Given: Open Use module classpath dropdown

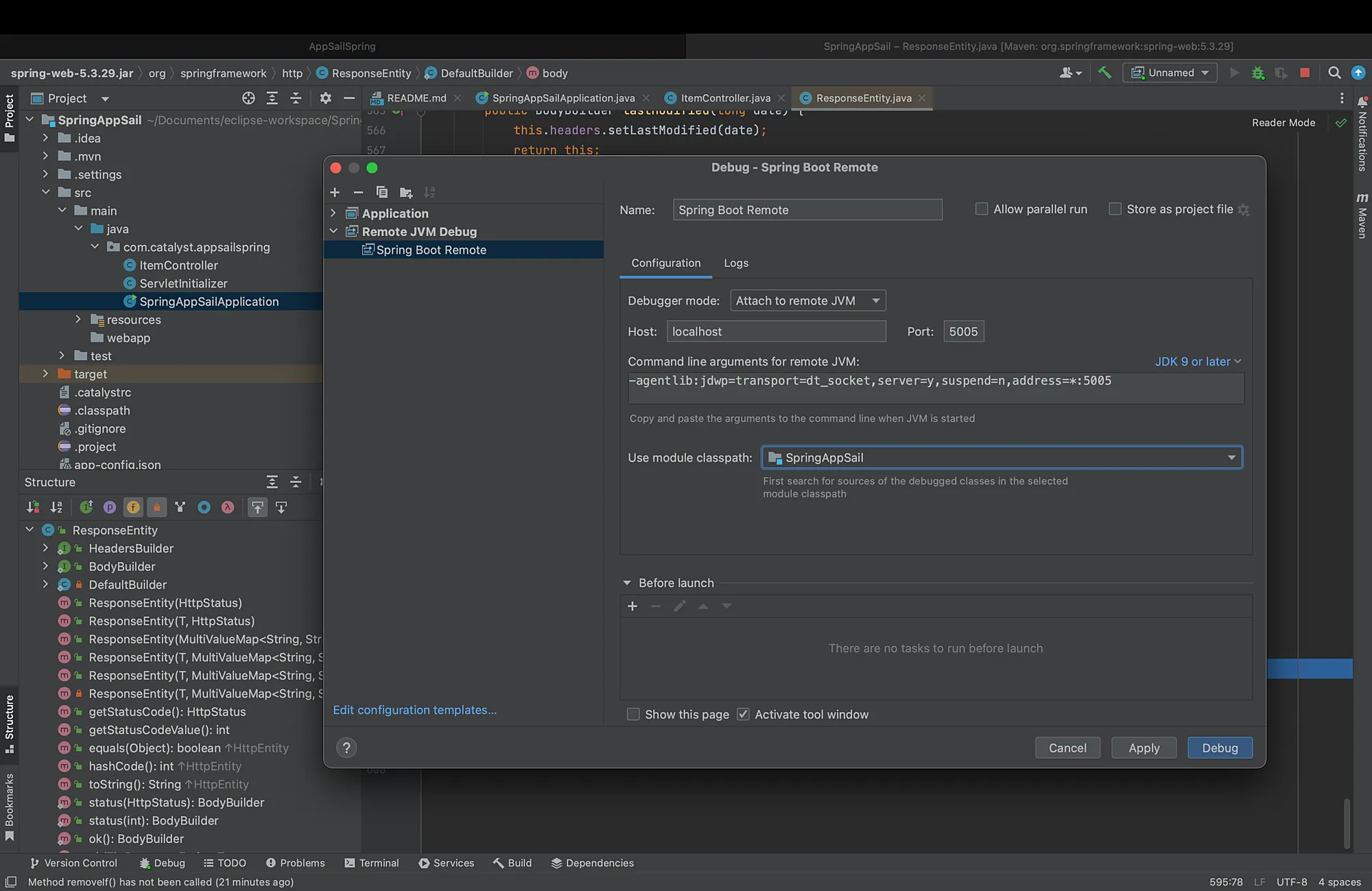Looking at the screenshot, I should point(1002,458).
